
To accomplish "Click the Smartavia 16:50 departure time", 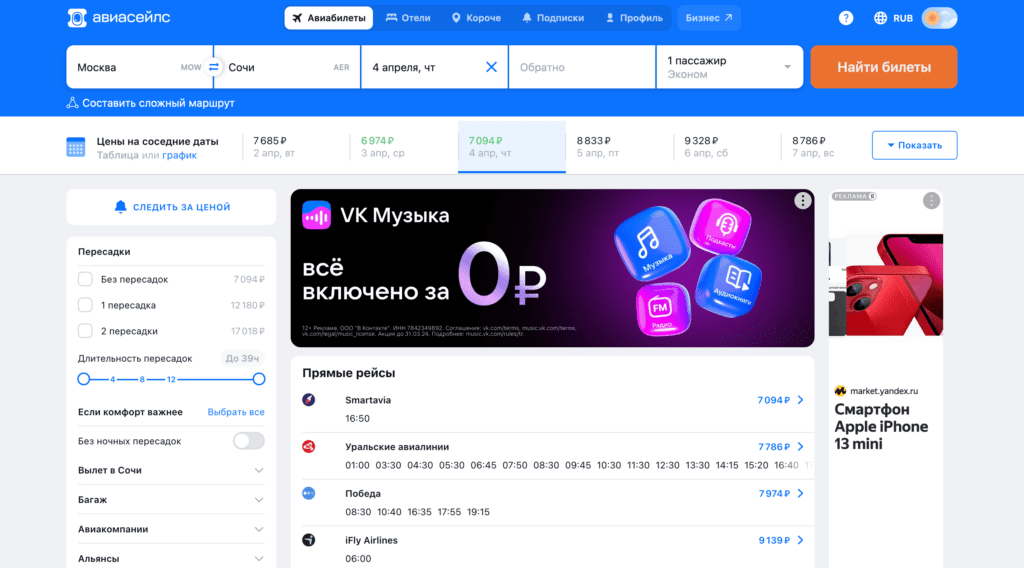I will [x=357, y=418].
